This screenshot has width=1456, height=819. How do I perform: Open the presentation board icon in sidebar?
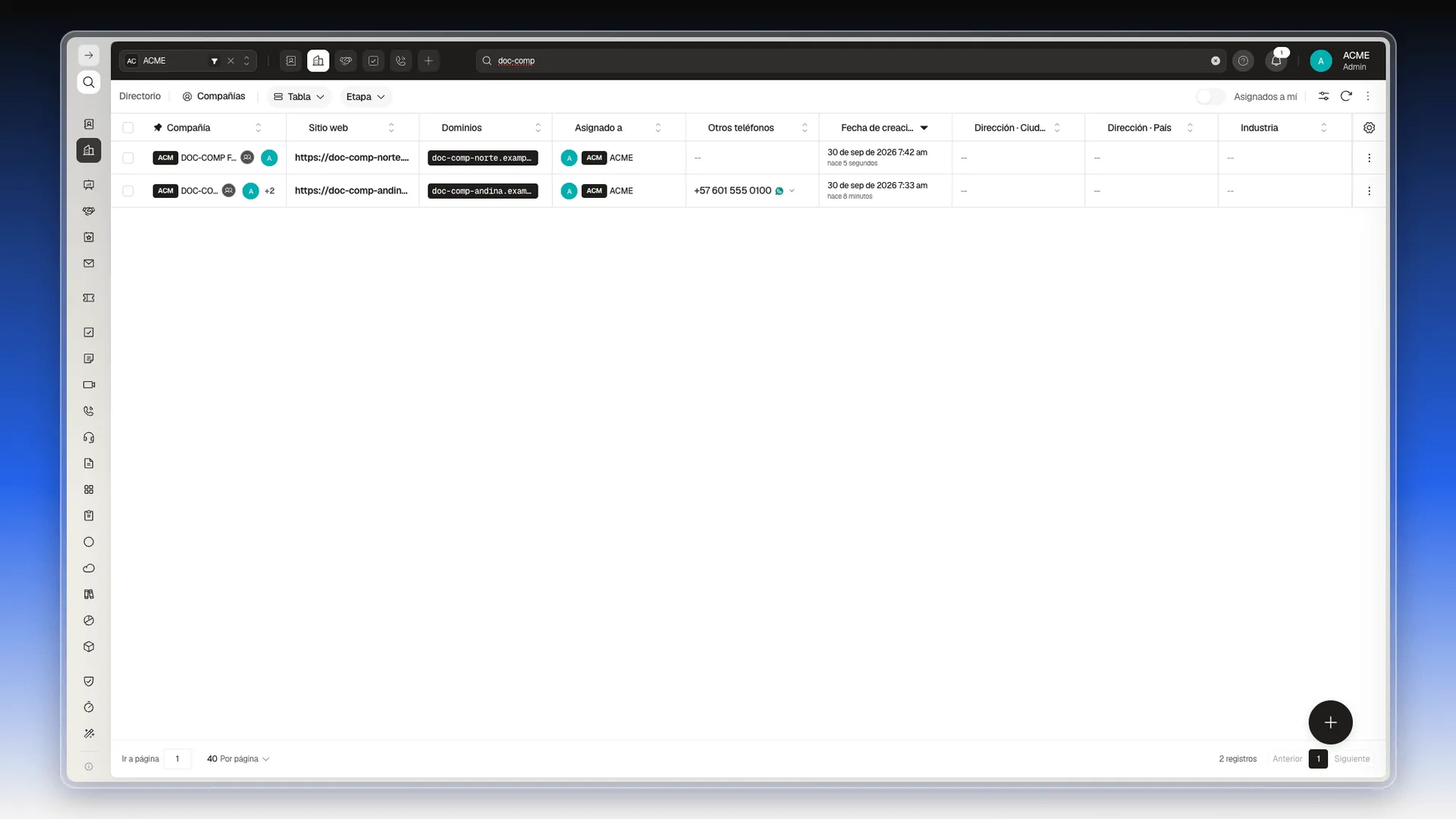tap(89, 185)
